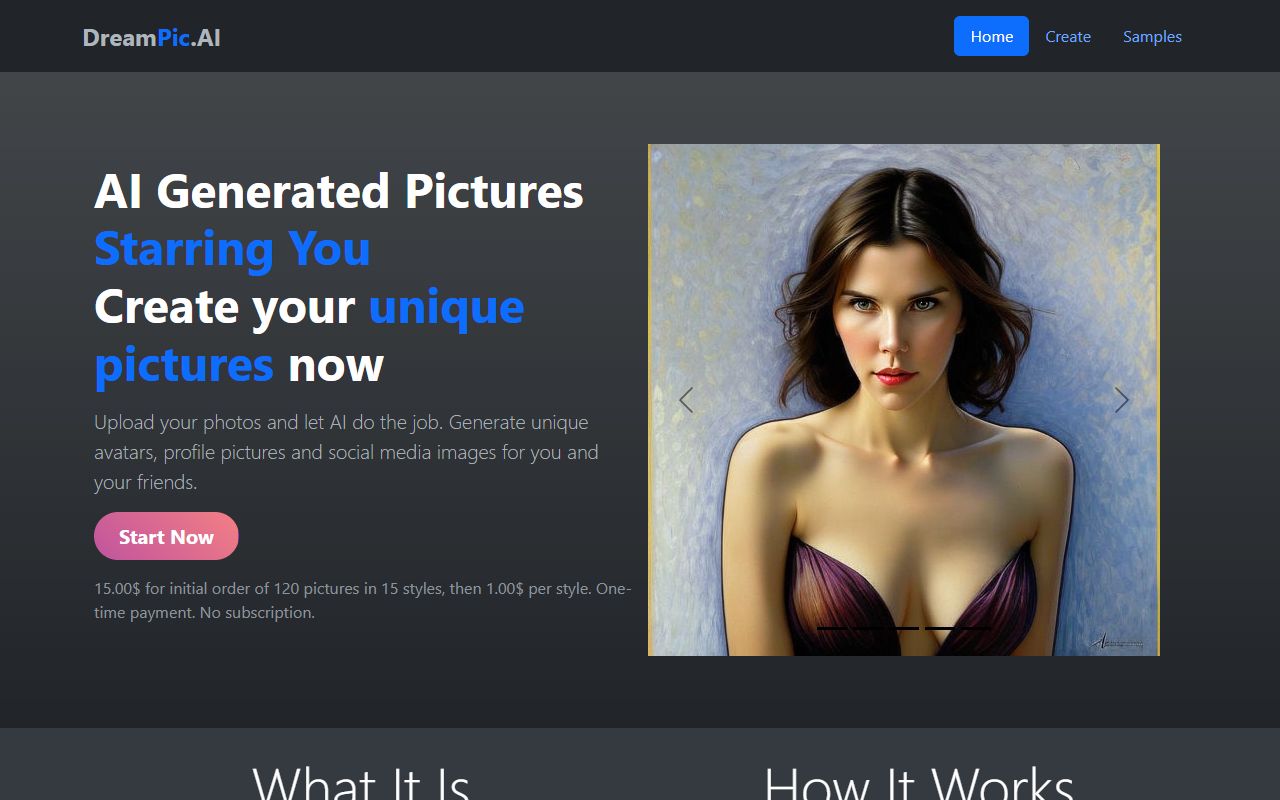Advance to the next carousel slide
1280x800 pixels.
coord(1121,400)
